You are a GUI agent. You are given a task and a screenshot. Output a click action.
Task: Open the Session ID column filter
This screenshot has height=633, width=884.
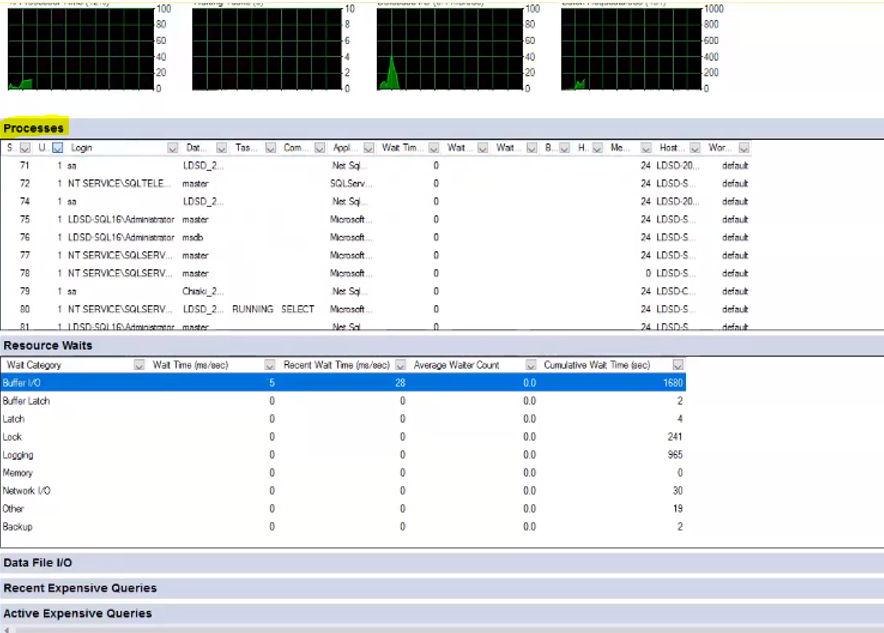23,148
